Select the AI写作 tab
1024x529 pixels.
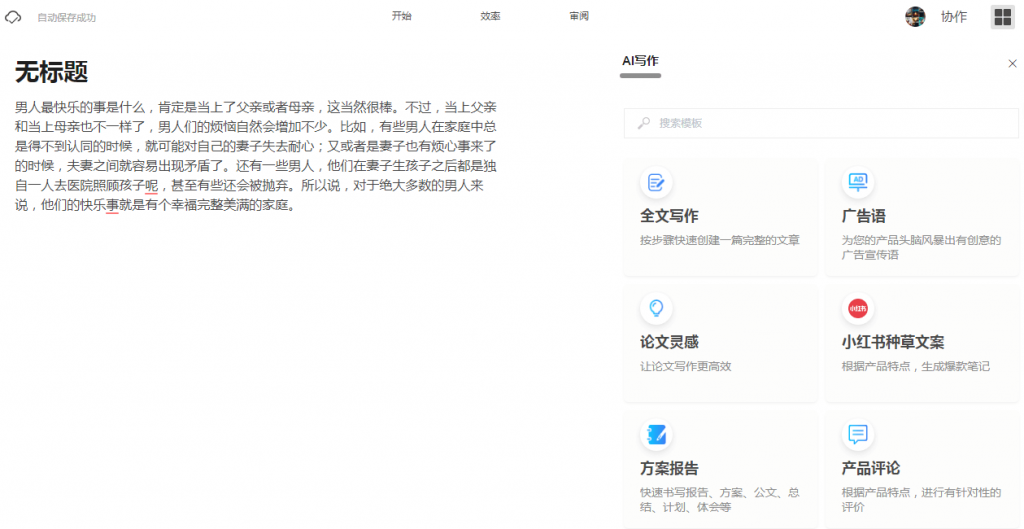point(640,61)
